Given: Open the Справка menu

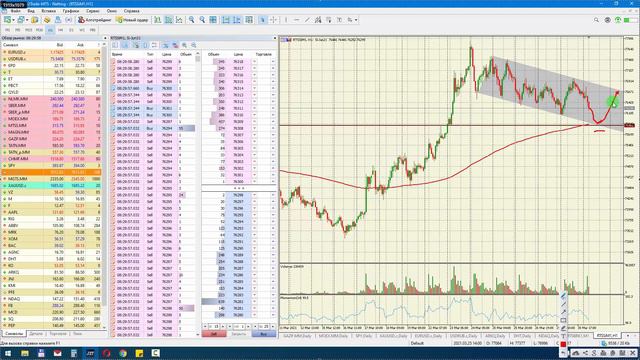Looking at the screenshot, I should 131,11.
